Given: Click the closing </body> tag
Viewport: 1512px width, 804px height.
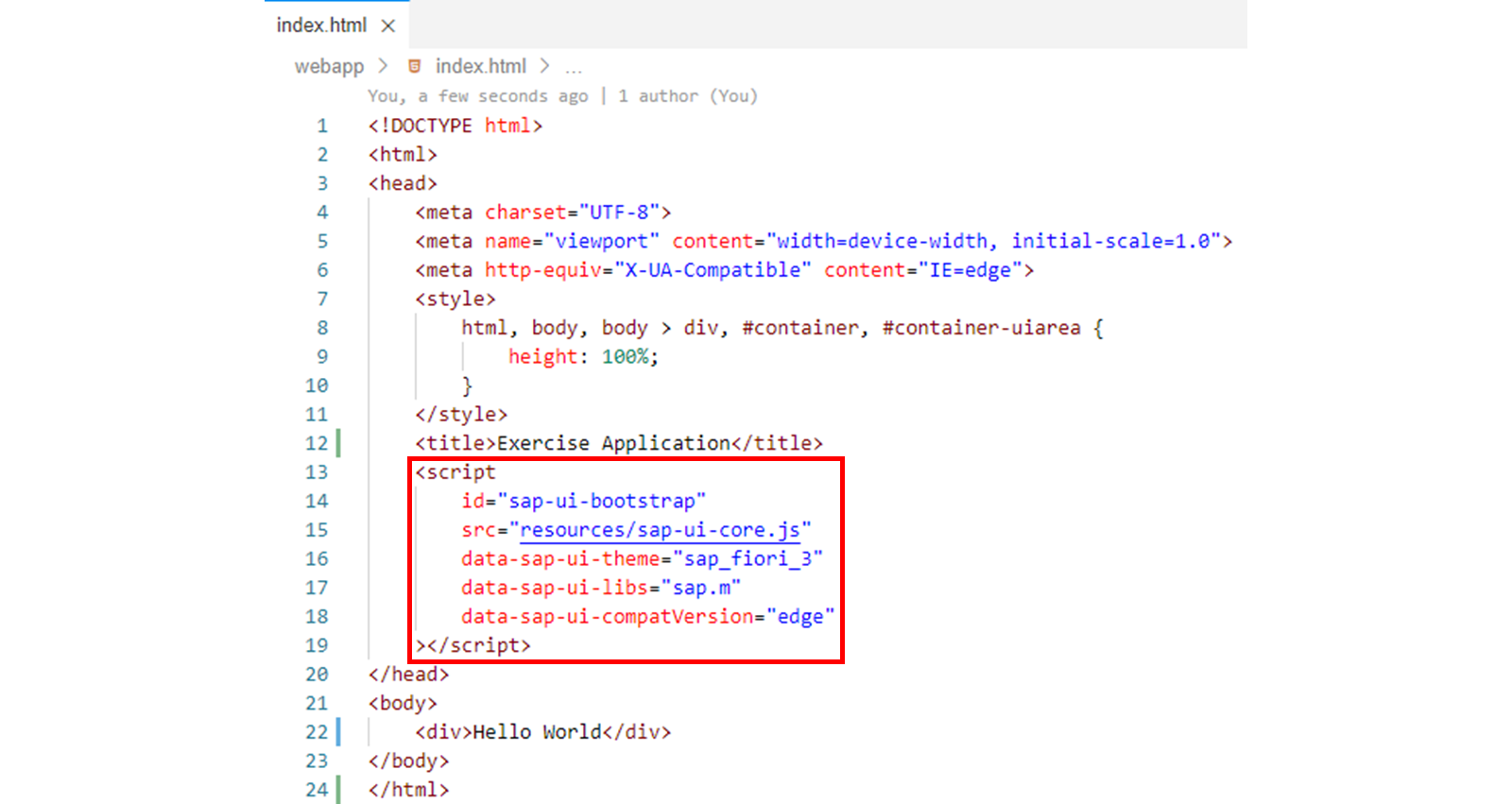Looking at the screenshot, I should (x=408, y=761).
